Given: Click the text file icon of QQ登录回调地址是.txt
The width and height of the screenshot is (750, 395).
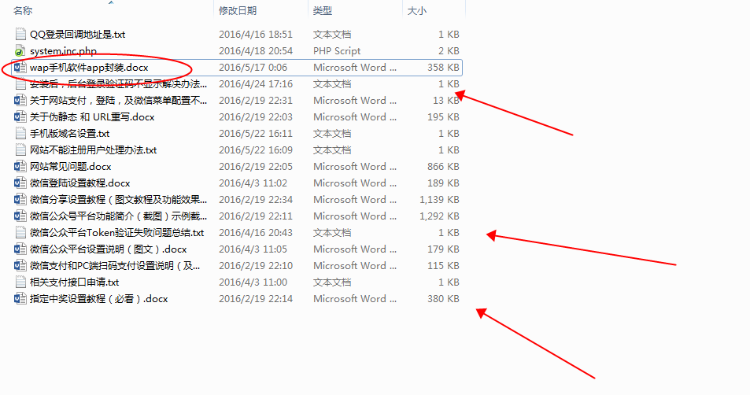Looking at the screenshot, I should click(20, 34).
